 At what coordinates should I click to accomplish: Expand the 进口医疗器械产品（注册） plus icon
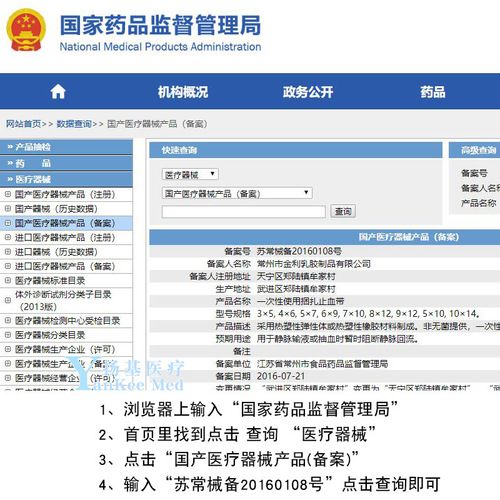[8, 237]
